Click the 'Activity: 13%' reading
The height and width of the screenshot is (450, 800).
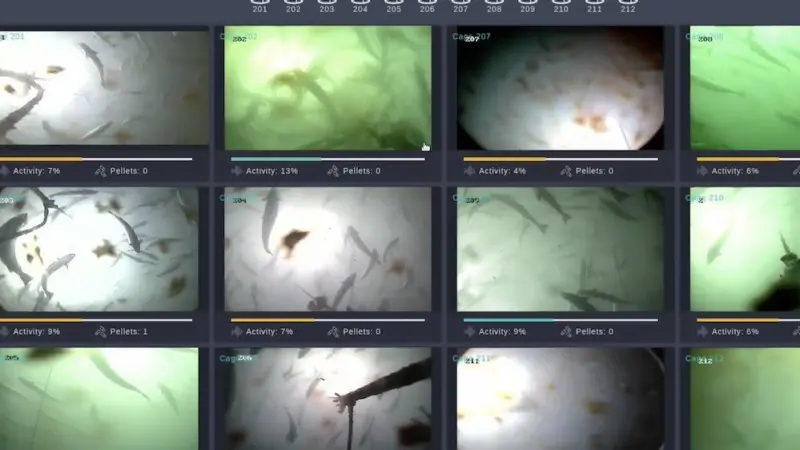(272, 171)
